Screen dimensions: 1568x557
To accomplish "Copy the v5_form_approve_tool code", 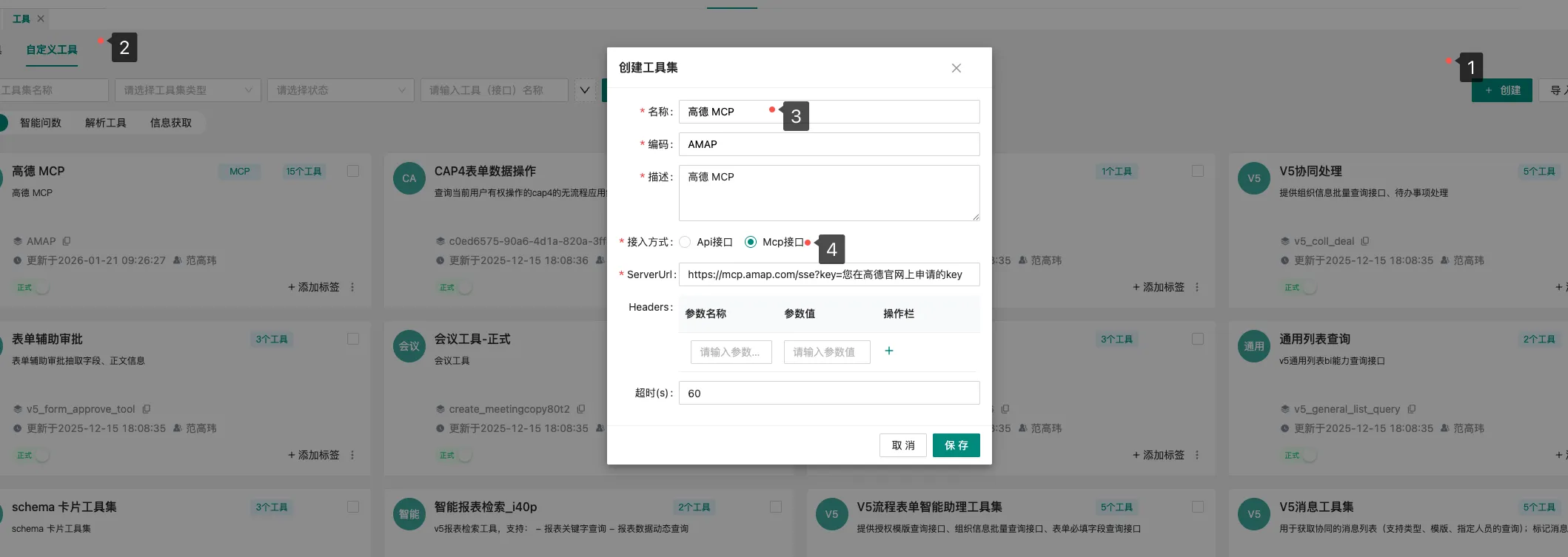I will [147, 409].
